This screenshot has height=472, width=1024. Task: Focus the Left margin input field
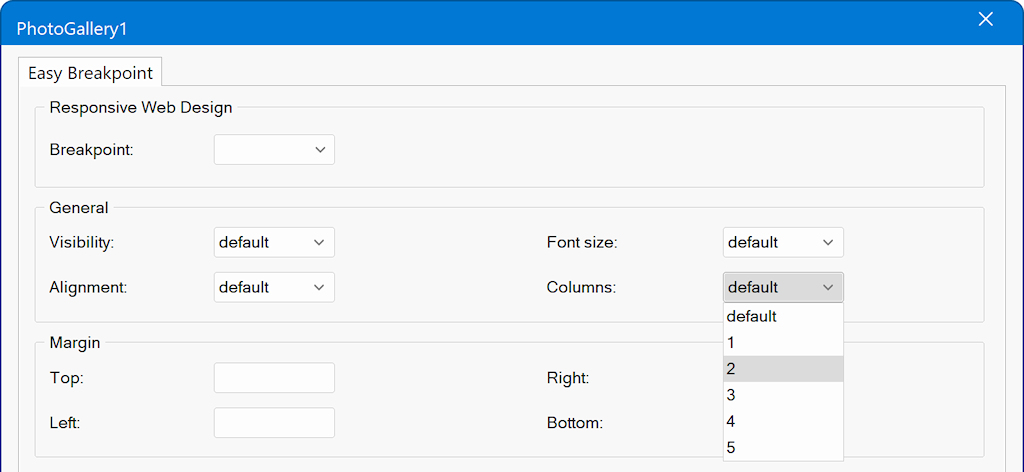point(274,422)
